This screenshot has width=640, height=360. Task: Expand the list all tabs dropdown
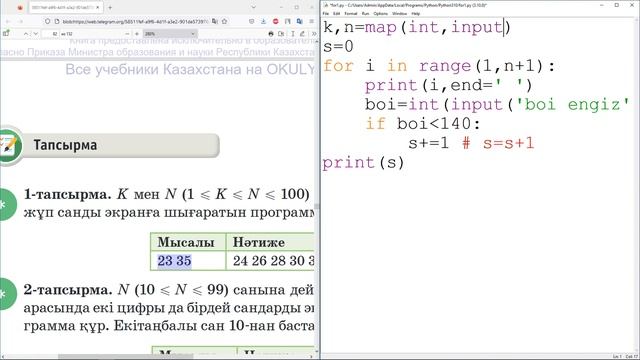pyautogui.click(x=253, y=7)
